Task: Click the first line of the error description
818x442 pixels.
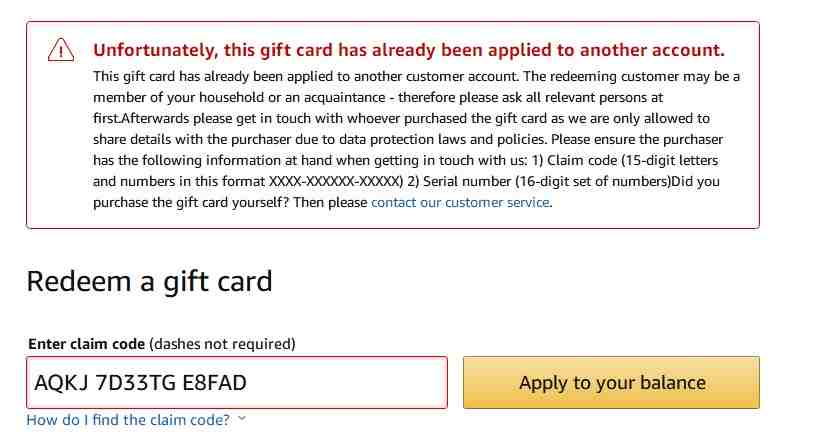Action: pos(416,77)
